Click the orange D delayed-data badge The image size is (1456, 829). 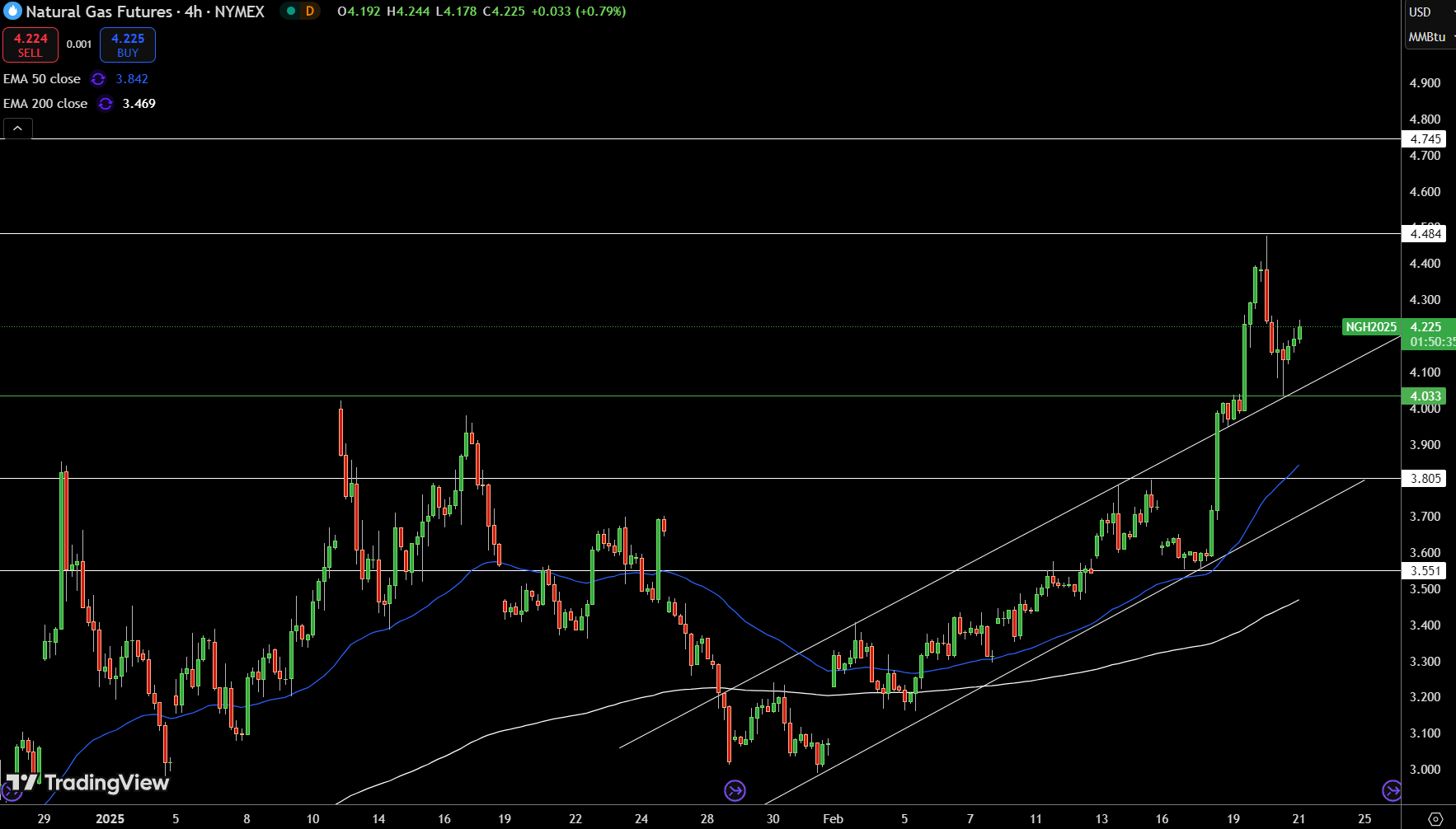310,11
